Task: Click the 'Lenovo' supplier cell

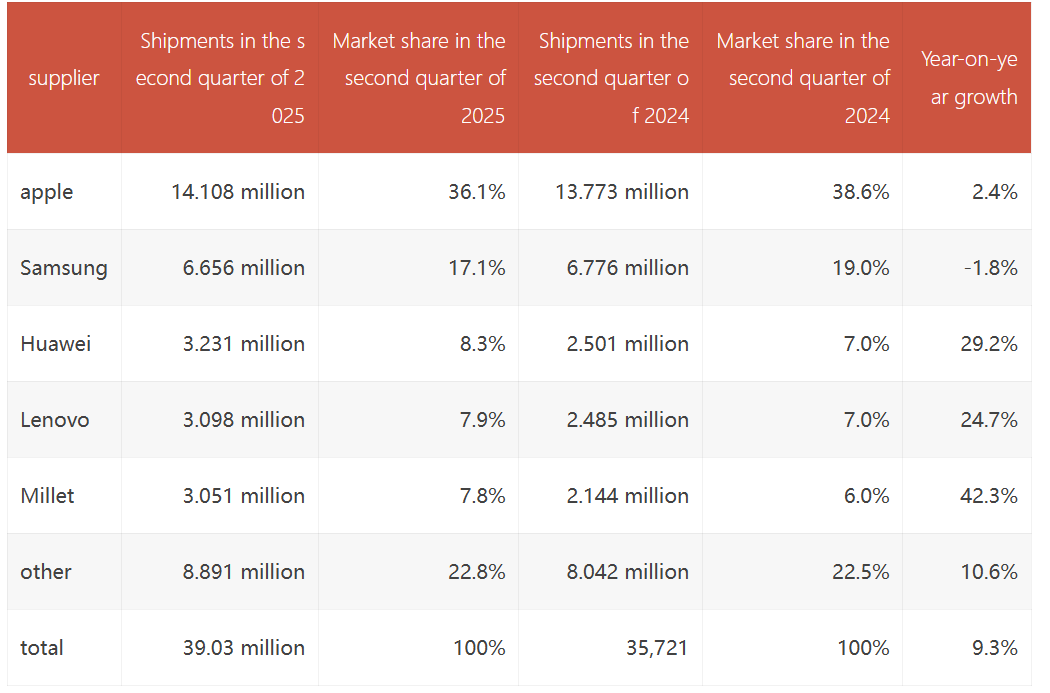Action: 55,420
